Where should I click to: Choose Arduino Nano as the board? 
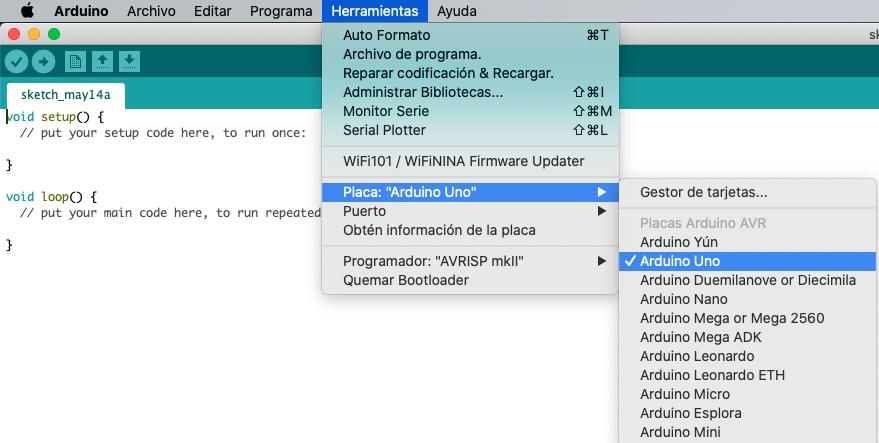[x=683, y=299]
